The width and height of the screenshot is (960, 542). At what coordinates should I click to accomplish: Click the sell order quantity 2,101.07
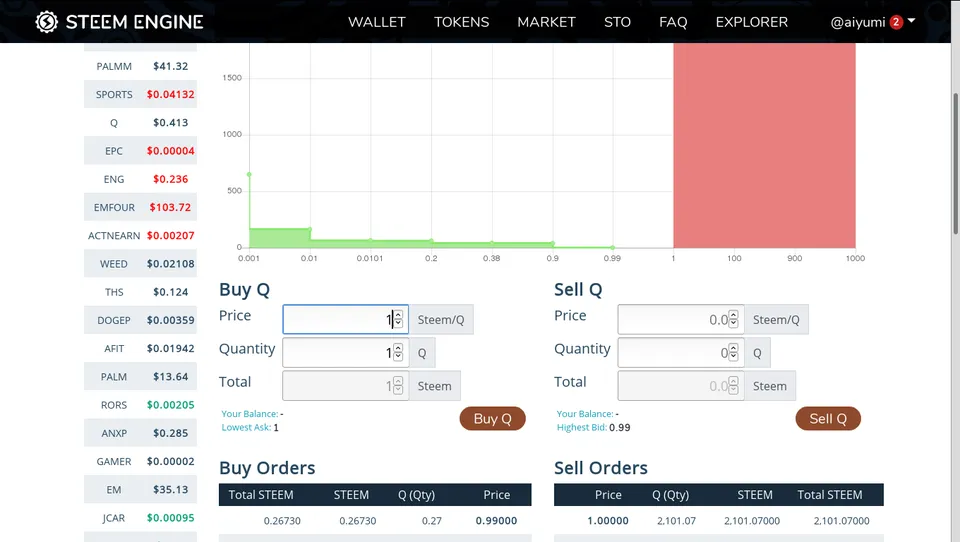click(677, 521)
